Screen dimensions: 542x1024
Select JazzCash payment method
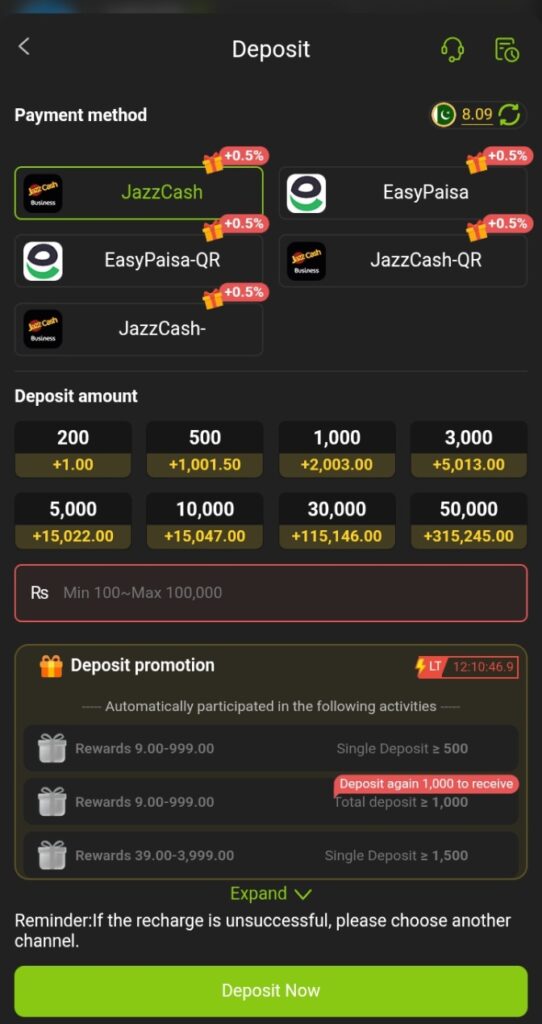coord(139,193)
